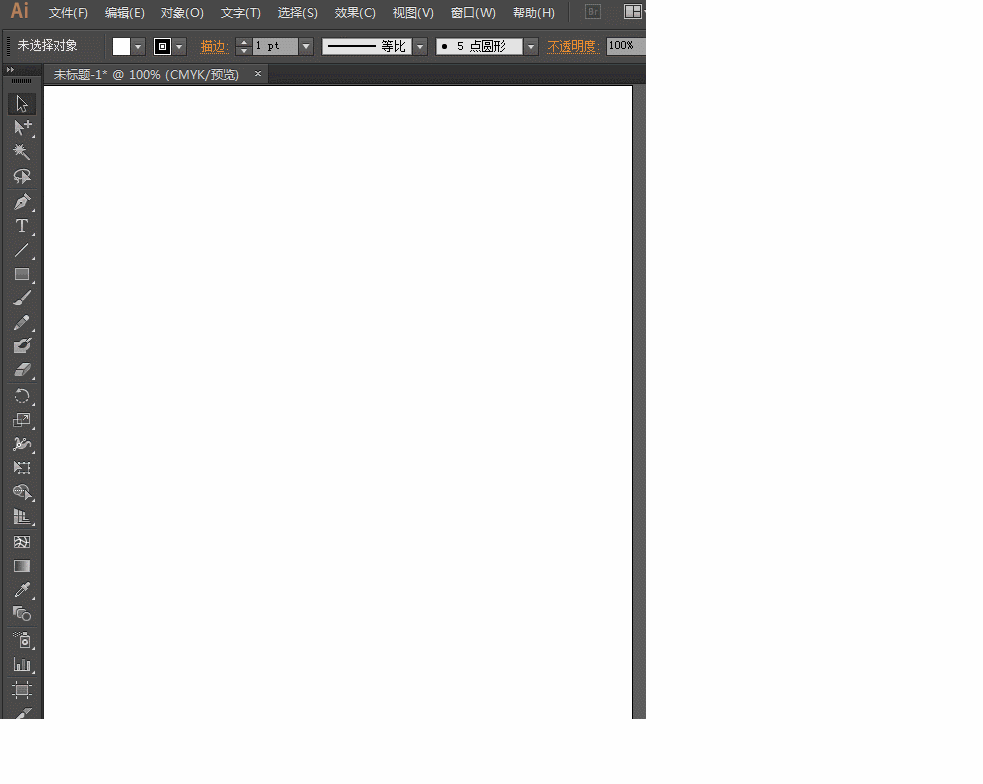Select the Paintbrush tool

pyautogui.click(x=22, y=296)
